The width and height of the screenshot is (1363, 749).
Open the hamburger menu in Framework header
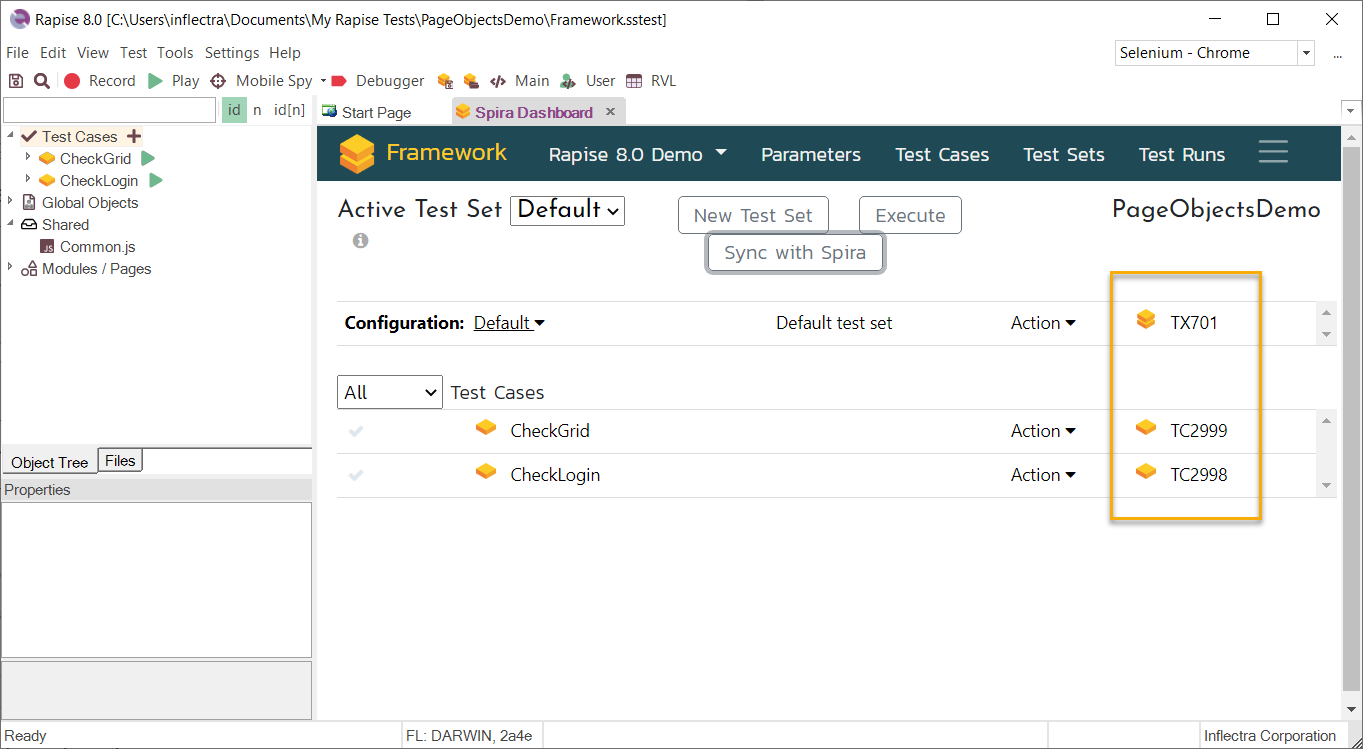tap(1273, 152)
